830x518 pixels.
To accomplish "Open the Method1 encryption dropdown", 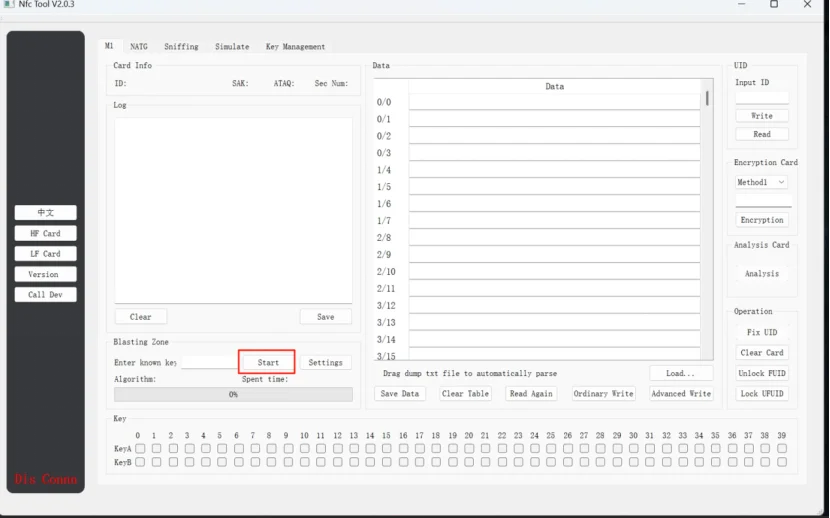I will [761, 182].
